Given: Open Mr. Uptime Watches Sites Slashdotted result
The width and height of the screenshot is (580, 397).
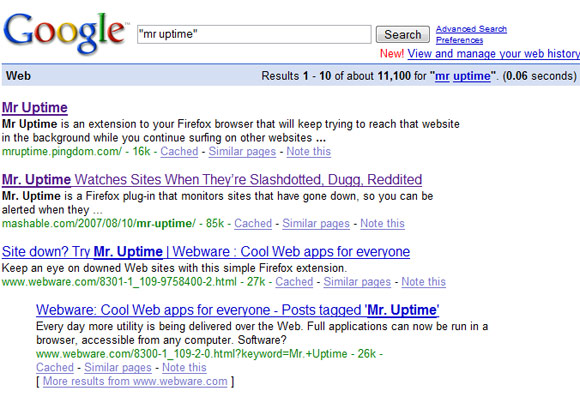Looking at the screenshot, I should tap(212, 179).
